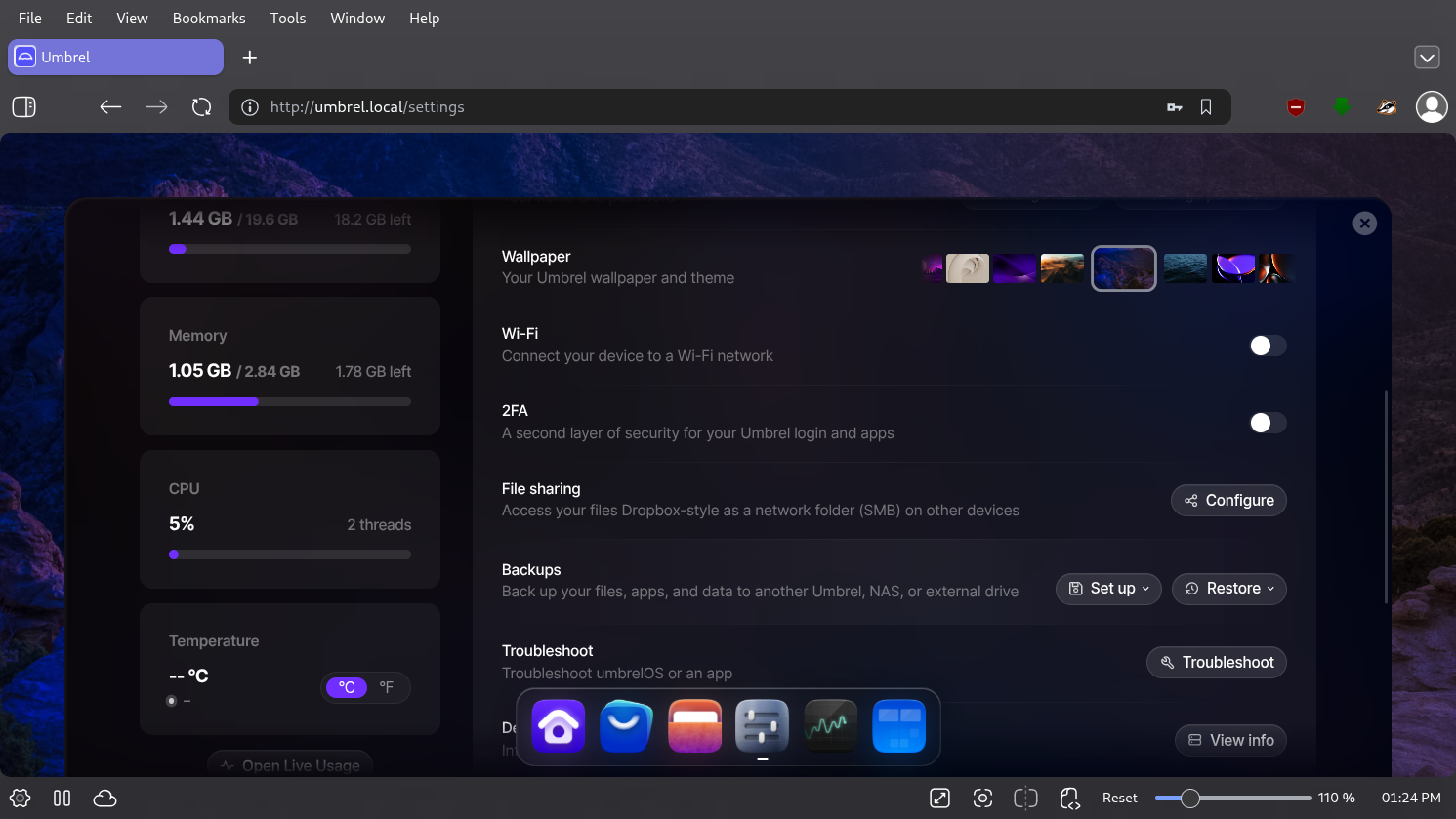Image resolution: width=1456 pixels, height=819 pixels.
Task: Enable the Wi-Fi toggle
Action: point(1268,346)
